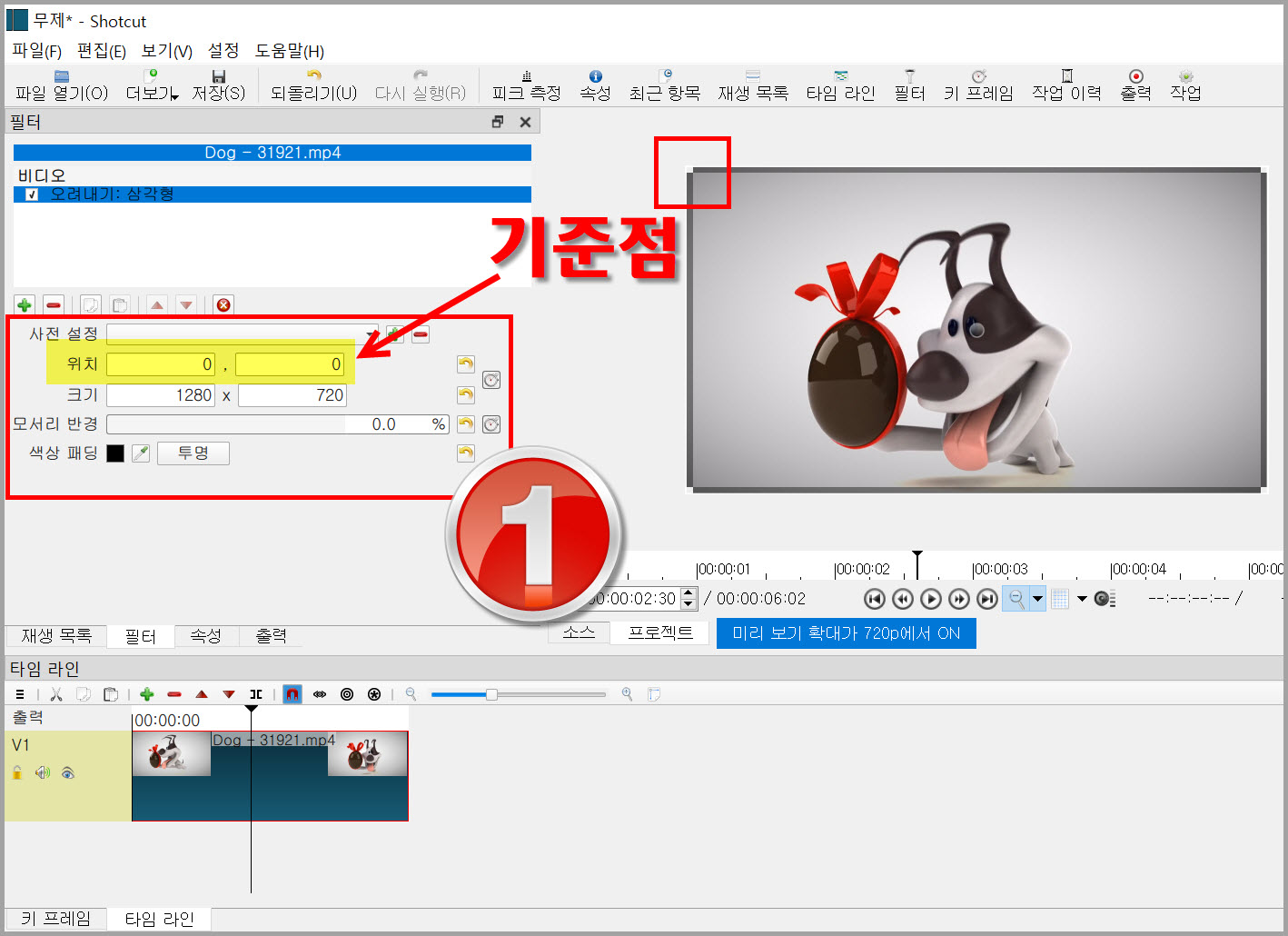Toggle ripple mode target icon
Image resolution: width=1288 pixels, height=936 pixels.
[x=347, y=694]
